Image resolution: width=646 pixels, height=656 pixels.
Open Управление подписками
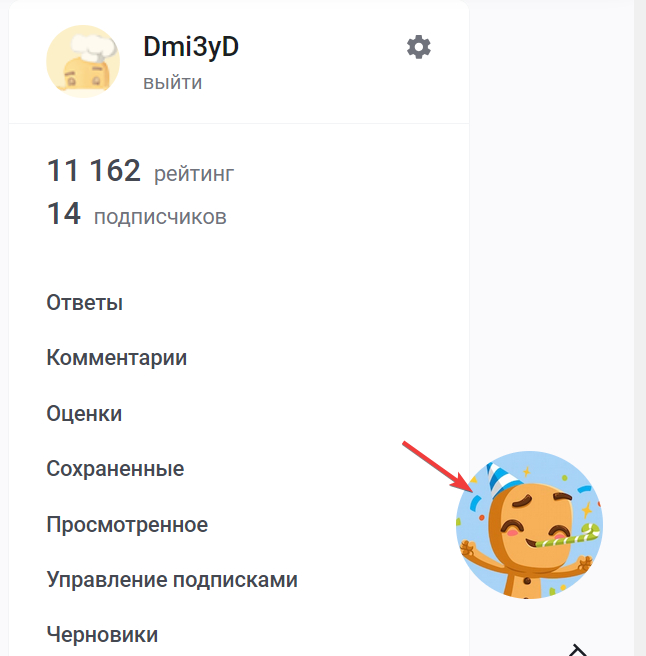click(x=172, y=580)
